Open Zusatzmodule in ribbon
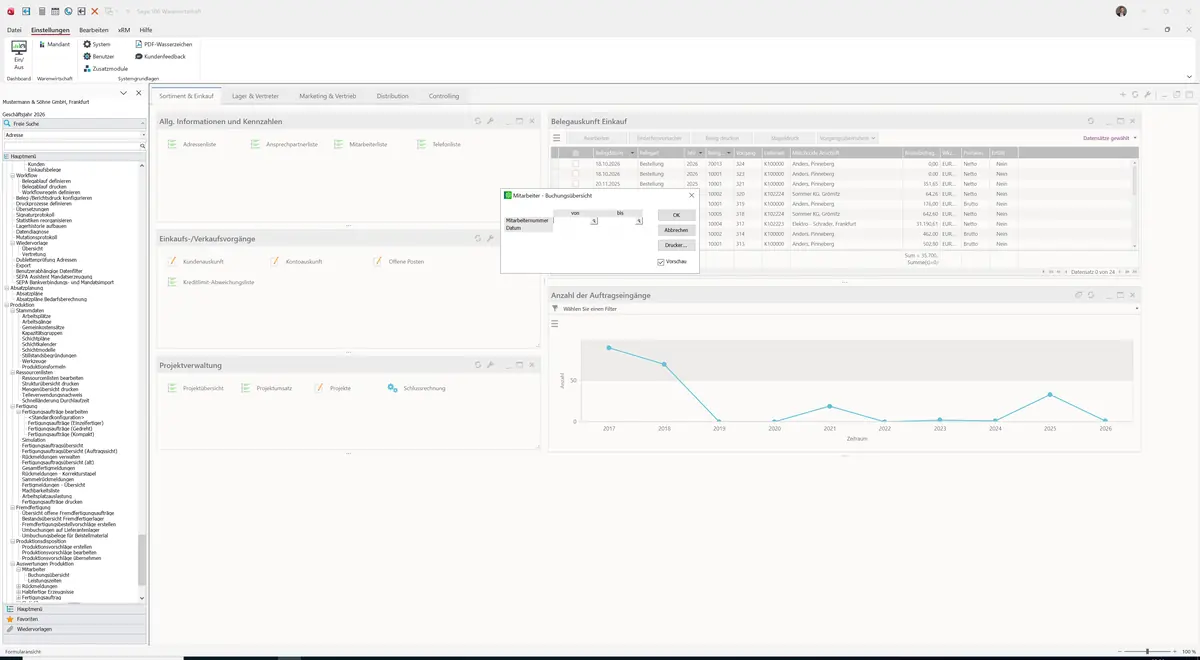This screenshot has width=1200, height=660. [x=105, y=69]
